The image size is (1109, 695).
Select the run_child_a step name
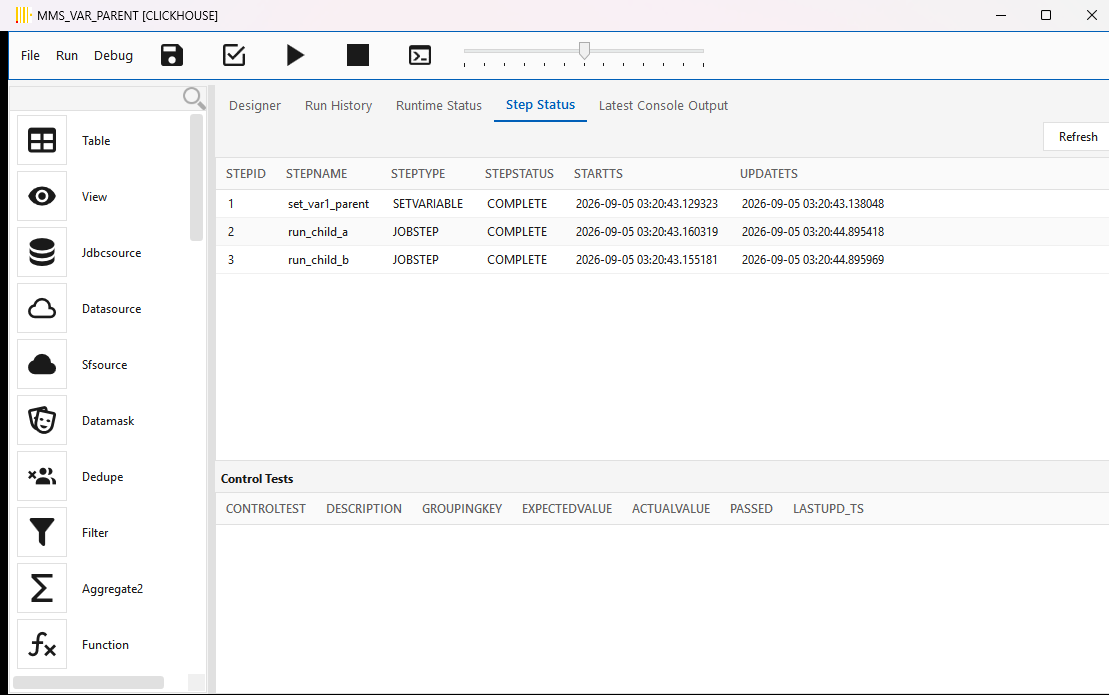(318, 232)
